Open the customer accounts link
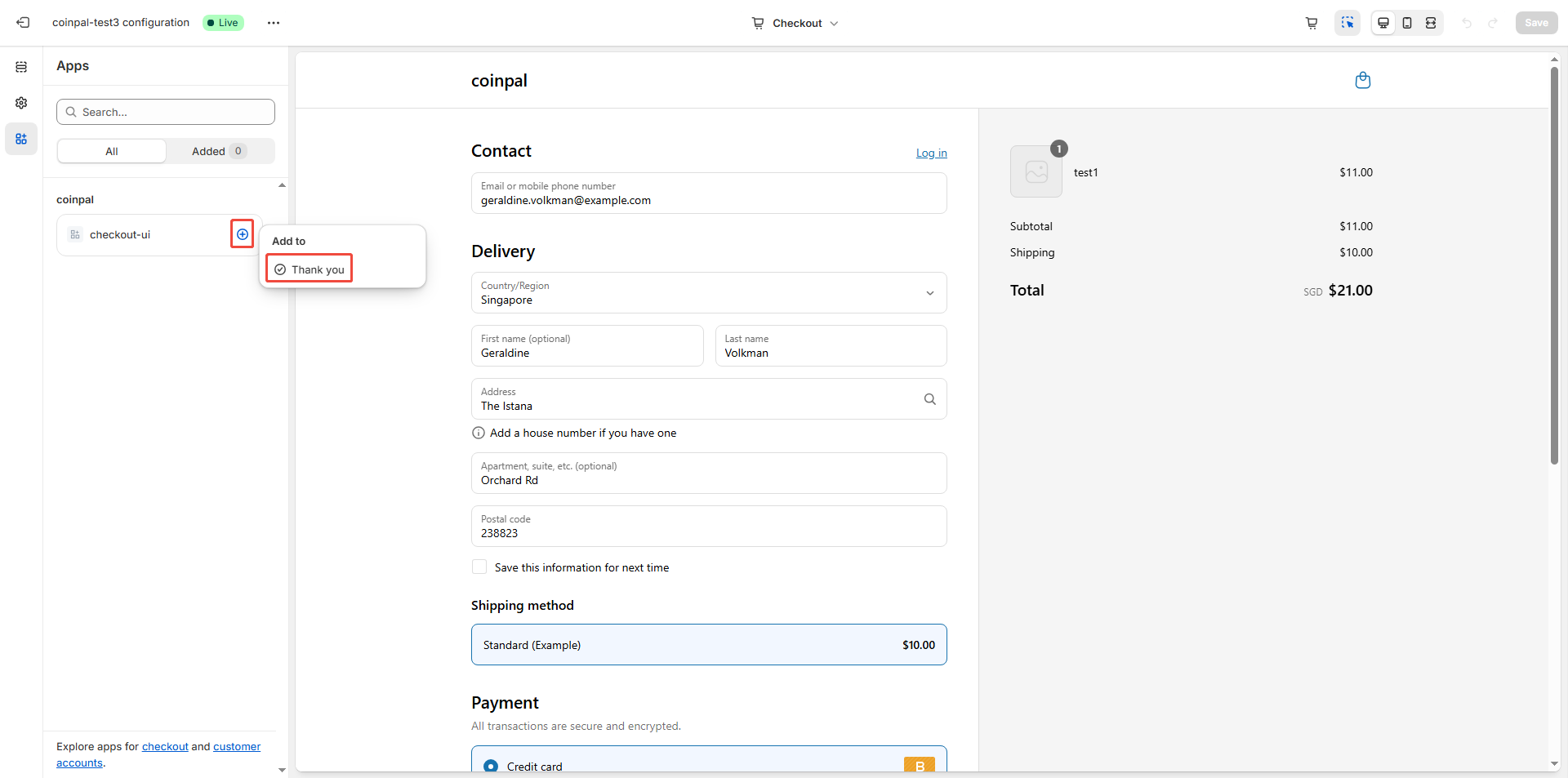Image resolution: width=1568 pixels, height=778 pixels. point(237,747)
